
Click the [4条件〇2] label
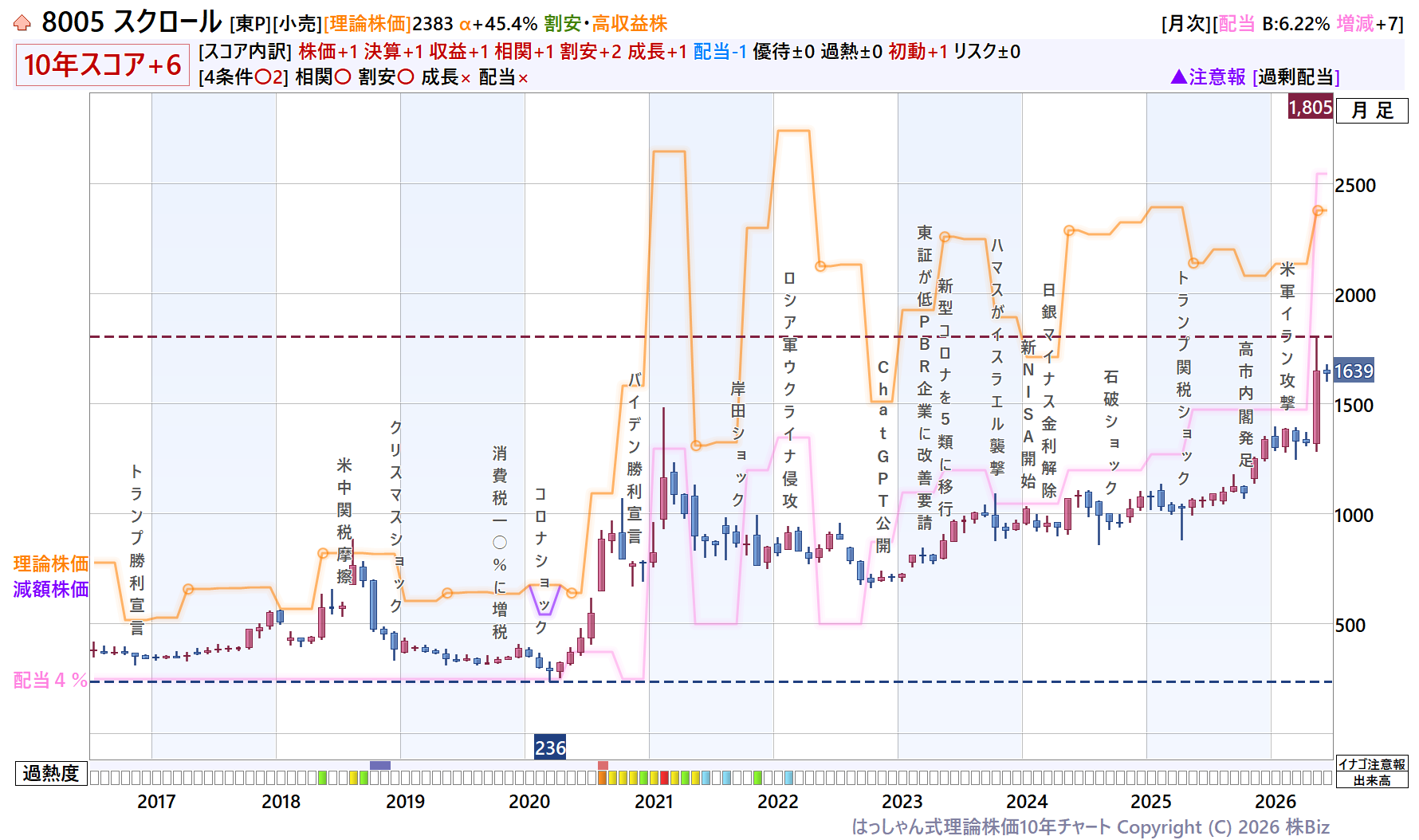click(243, 77)
